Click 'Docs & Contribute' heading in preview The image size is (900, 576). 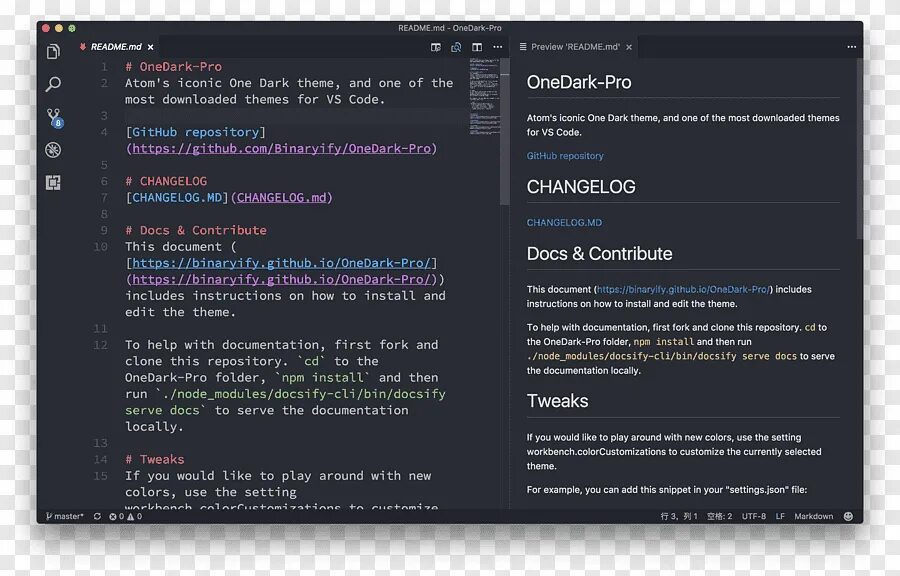(x=599, y=254)
